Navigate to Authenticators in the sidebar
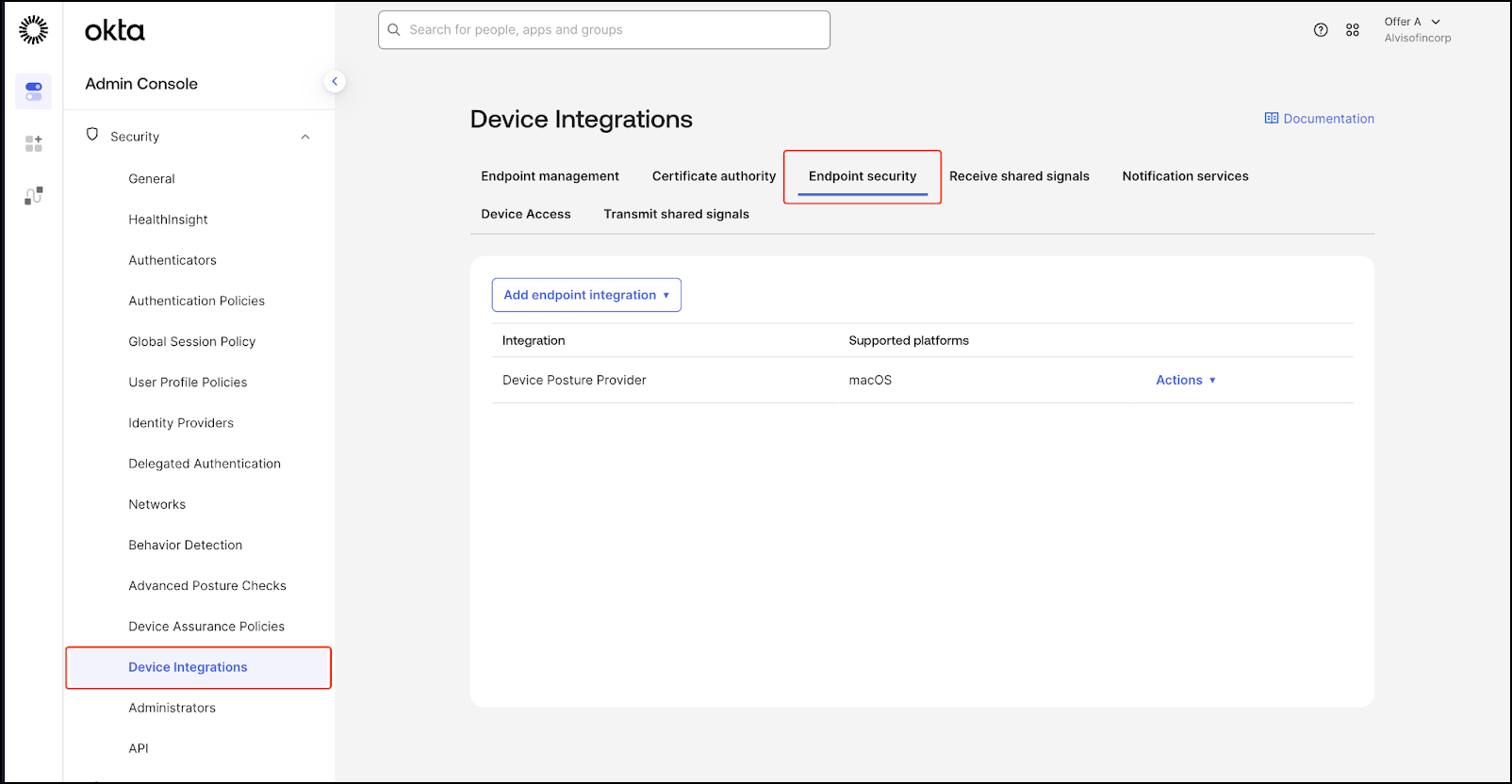1512x784 pixels. [173, 260]
